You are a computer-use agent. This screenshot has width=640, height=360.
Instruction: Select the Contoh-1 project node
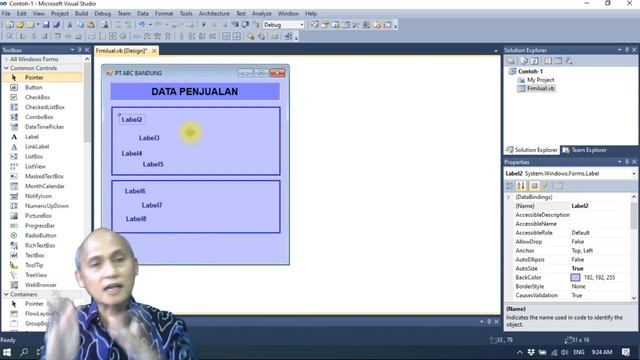pos(530,71)
